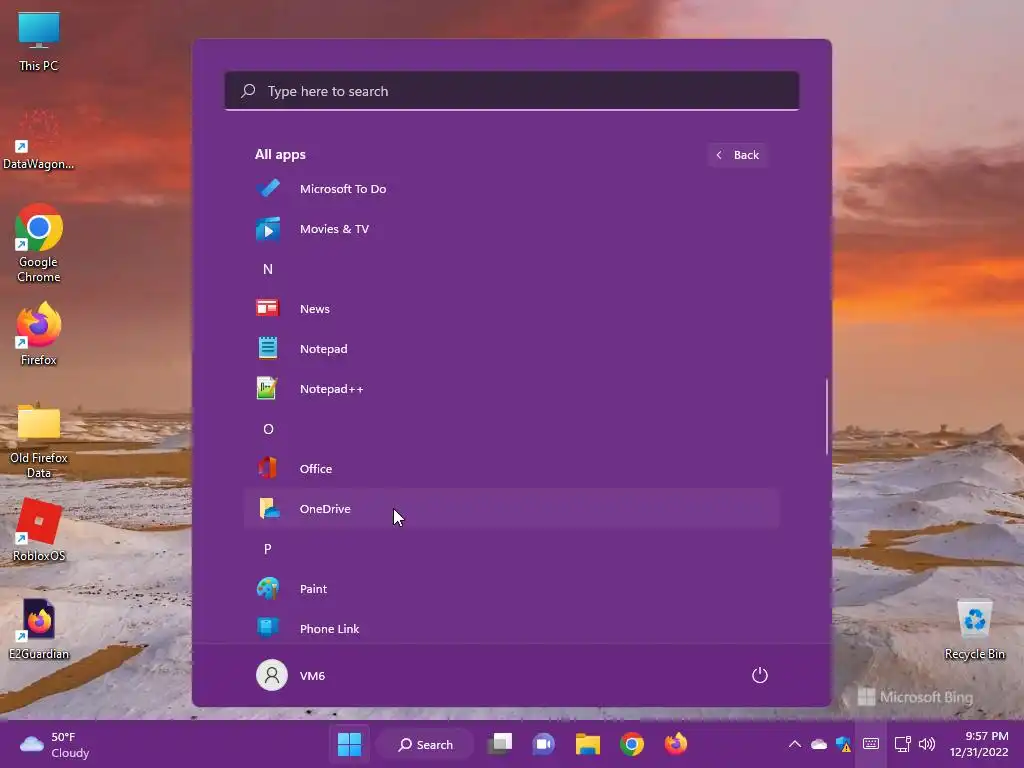Launch Notepad++ from All apps

tap(511, 389)
